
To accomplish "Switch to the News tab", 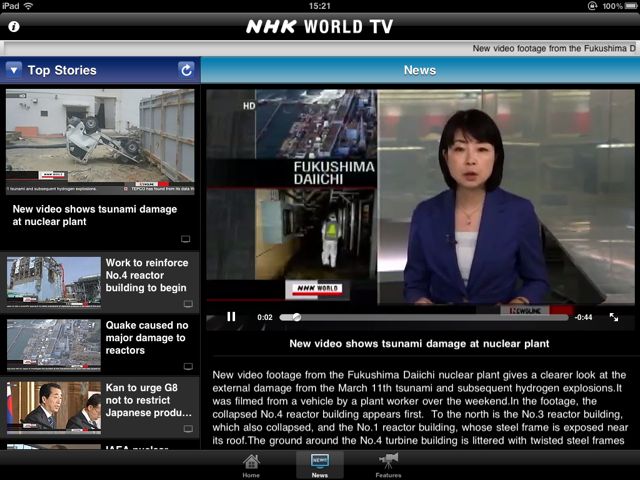I will (x=320, y=466).
